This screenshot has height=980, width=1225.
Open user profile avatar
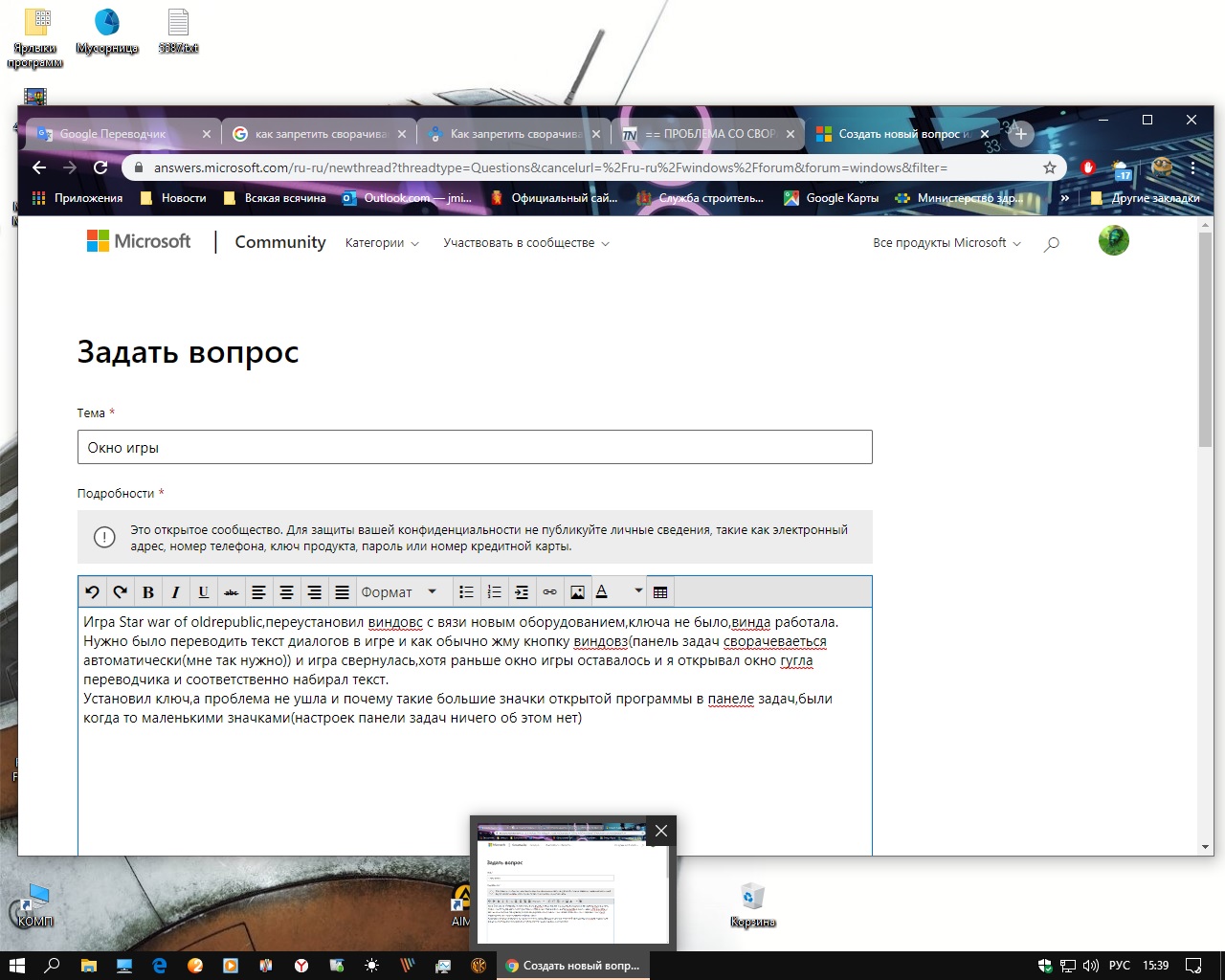(1114, 240)
